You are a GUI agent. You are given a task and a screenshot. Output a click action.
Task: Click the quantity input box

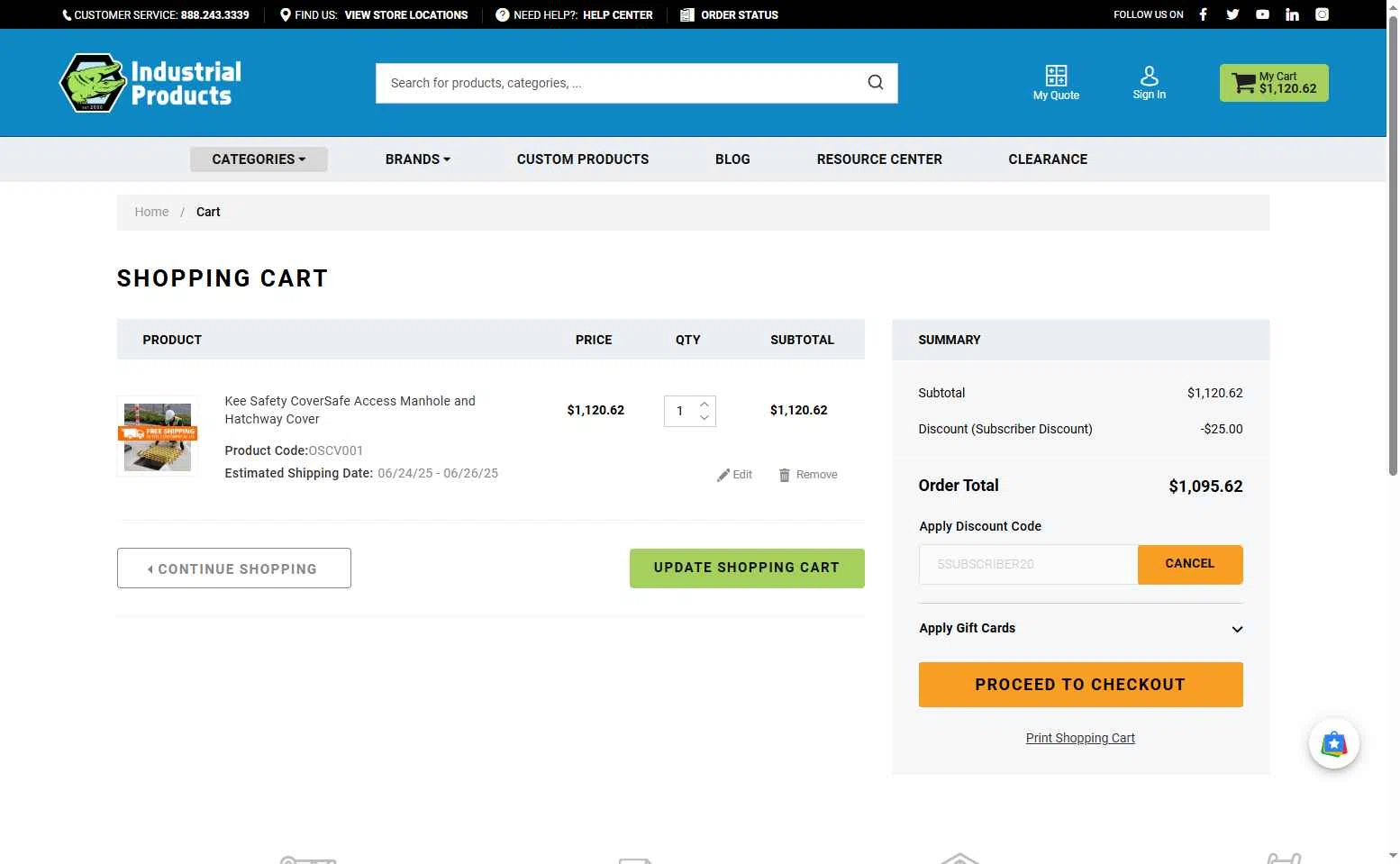pos(680,411)
